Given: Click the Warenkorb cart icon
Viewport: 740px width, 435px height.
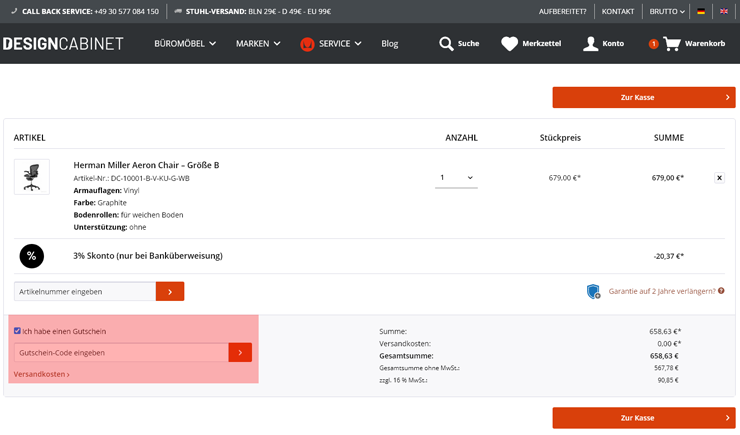Looking at the screenshot, I should click(672, 43).
